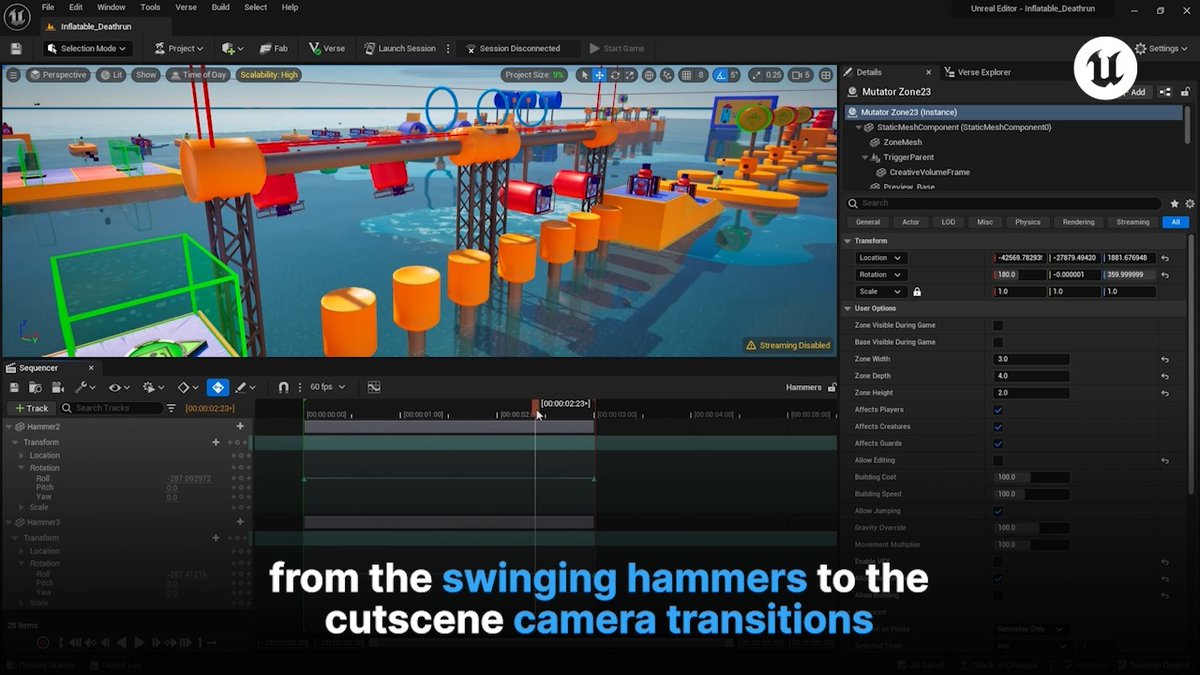Select the Physics filter tab
This screenshot has height=675, width=1200.
click(1027, 222)
